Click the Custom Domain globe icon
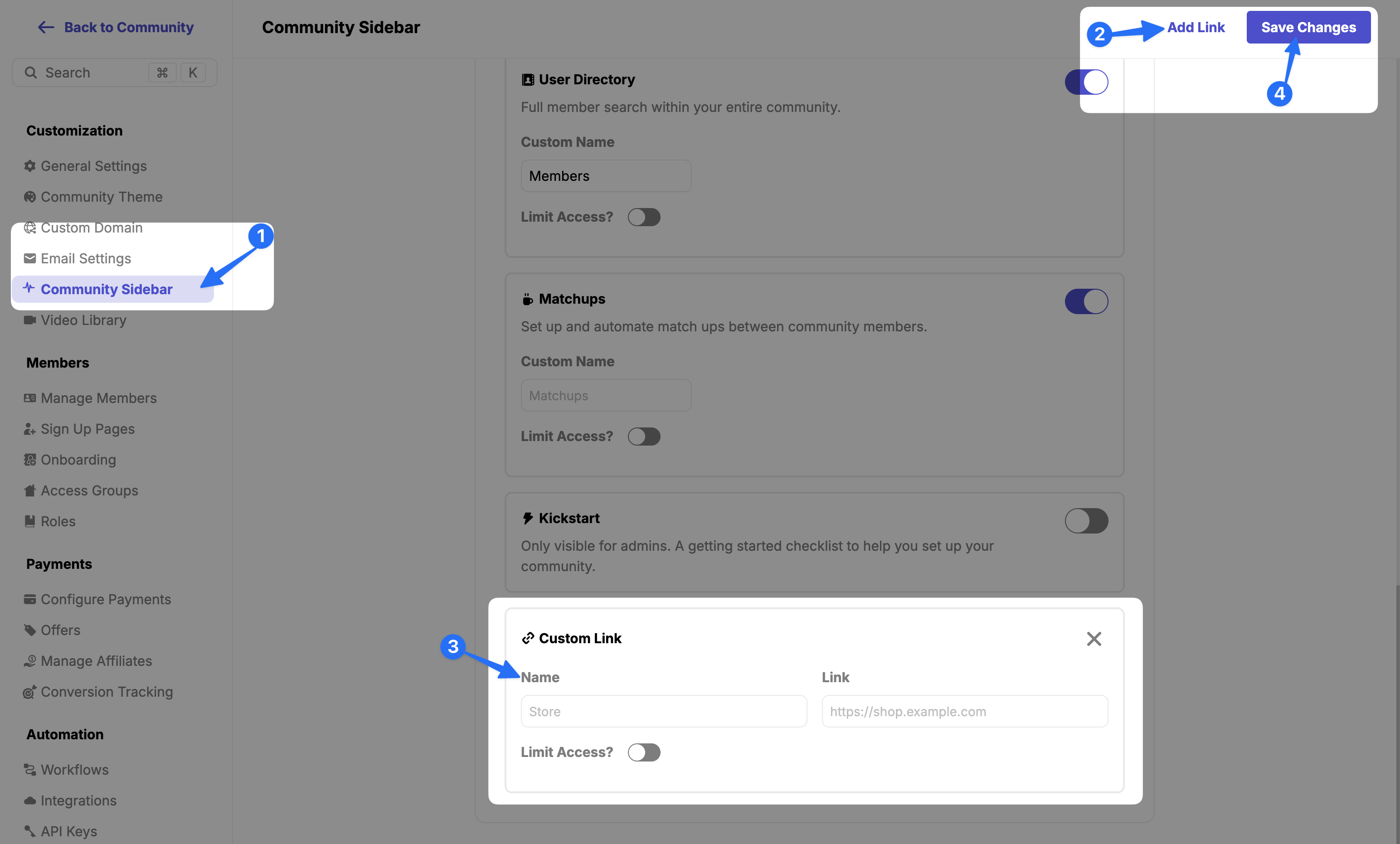 point(29,228)
